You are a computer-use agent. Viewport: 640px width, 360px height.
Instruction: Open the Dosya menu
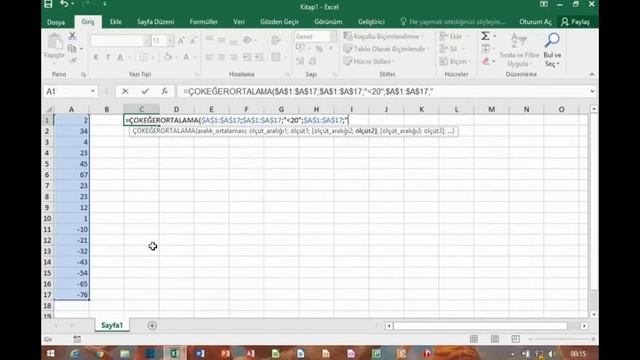click(x=56, y=22)
